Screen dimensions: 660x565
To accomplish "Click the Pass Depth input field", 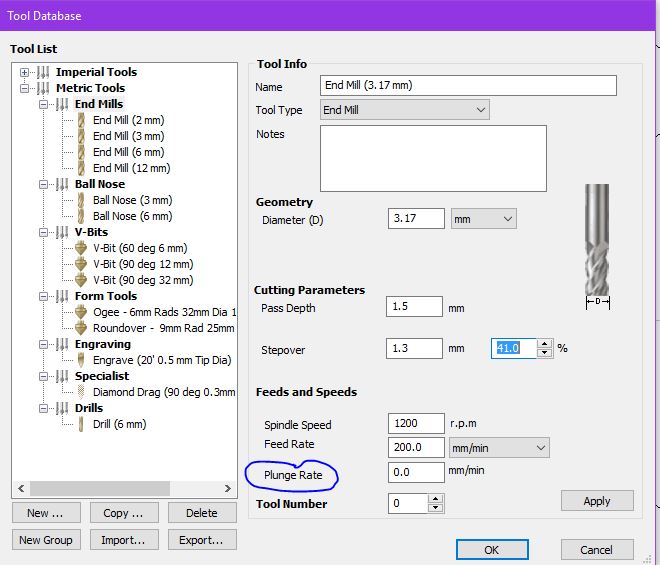I will point(414,306).
